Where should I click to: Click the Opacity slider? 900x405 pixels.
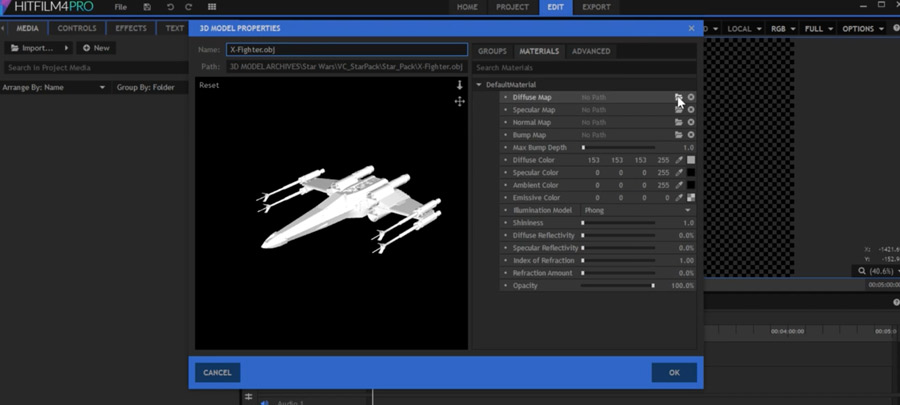(x=618, y=286)
